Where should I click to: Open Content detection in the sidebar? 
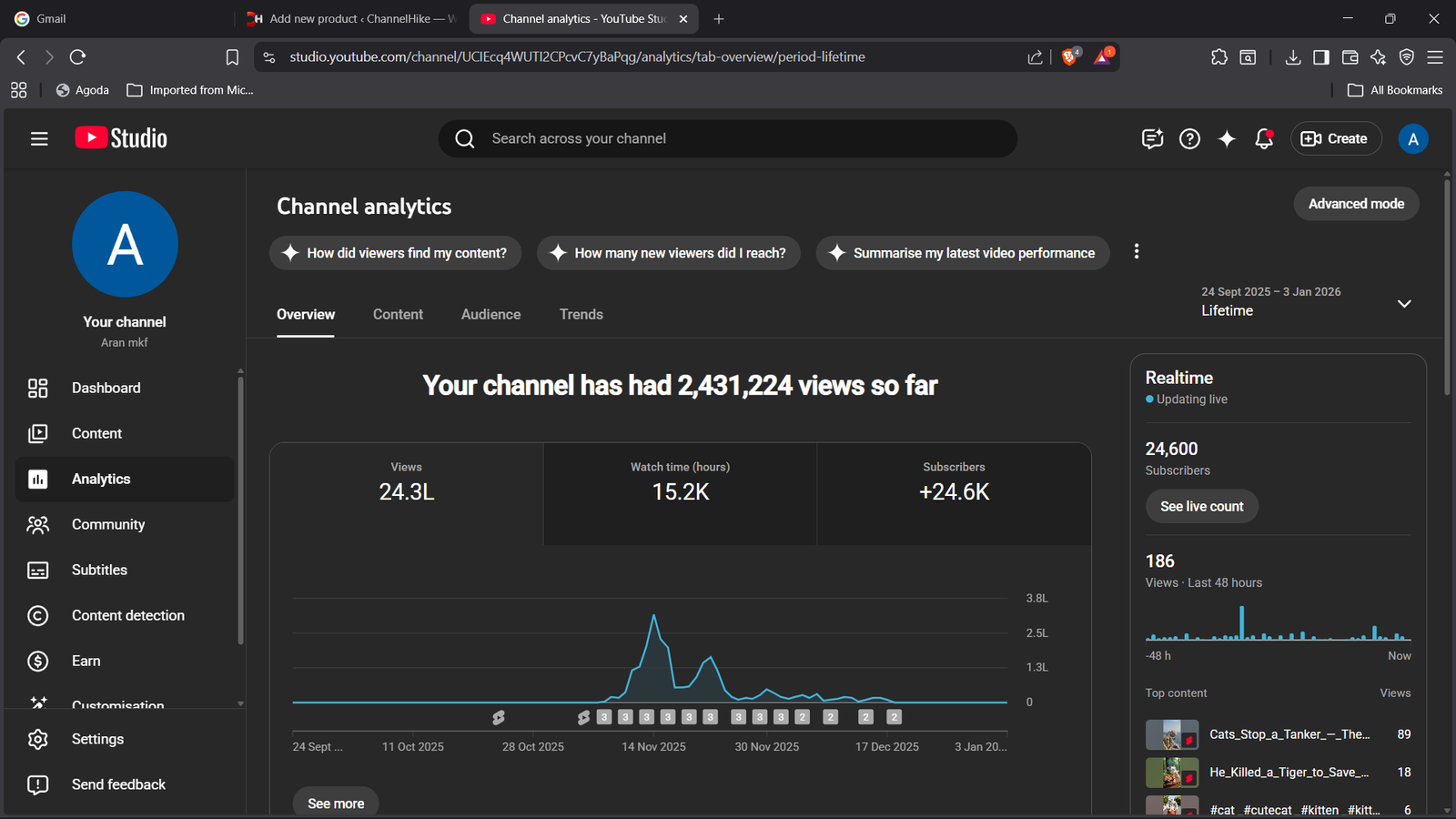coord(127,615)
